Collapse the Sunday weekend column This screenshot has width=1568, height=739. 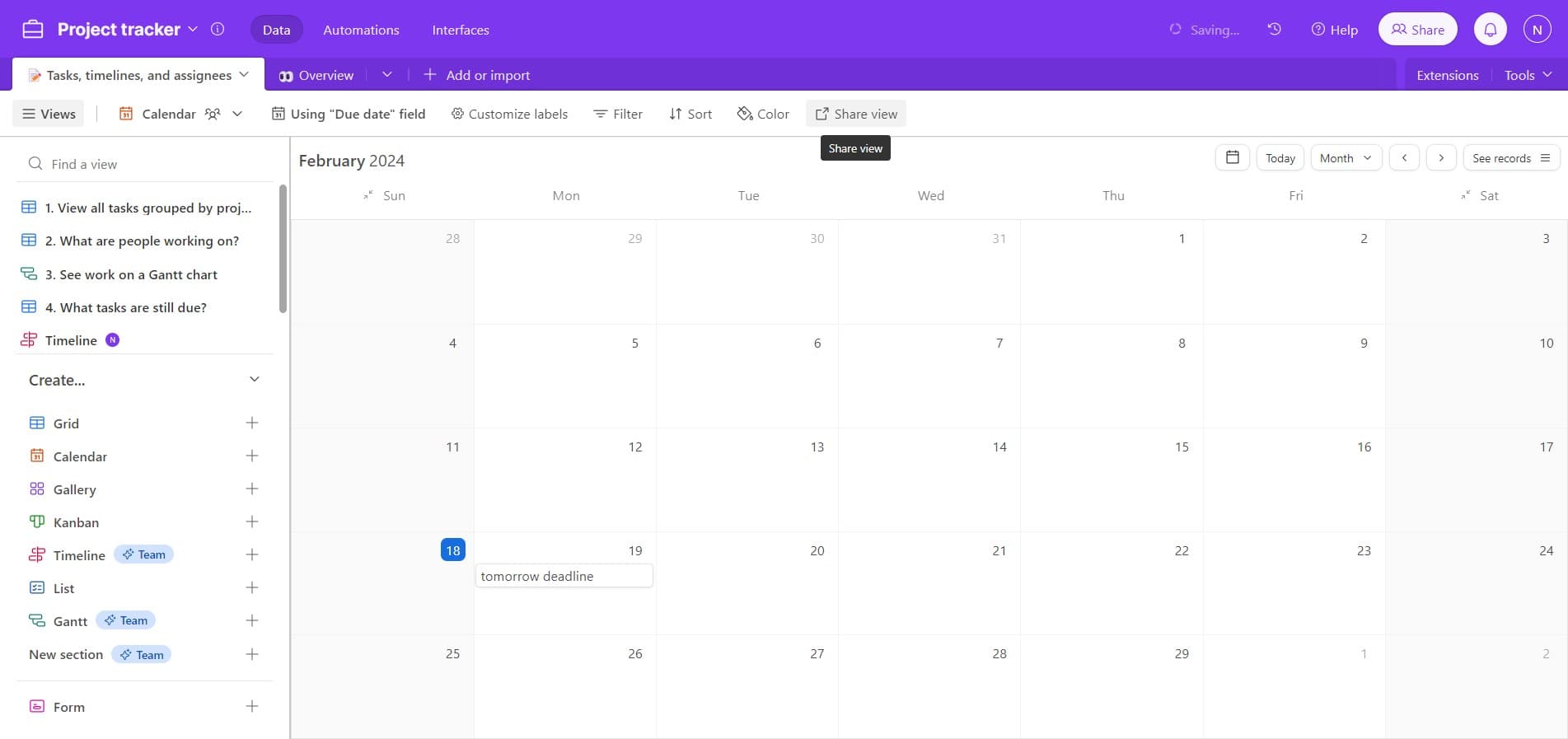(367, 195)
